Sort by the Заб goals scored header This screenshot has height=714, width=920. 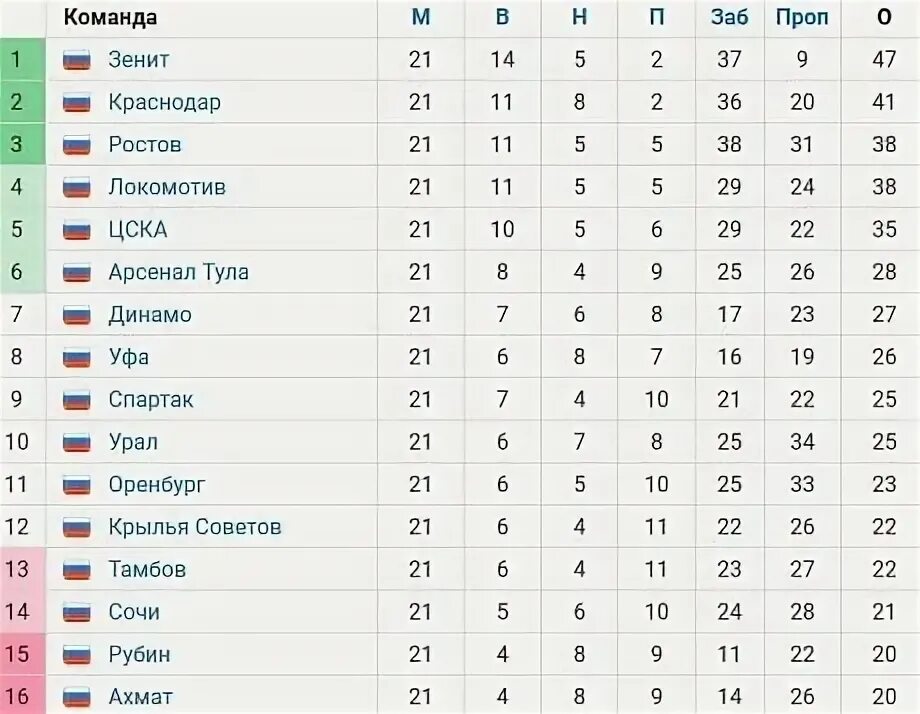729,17
